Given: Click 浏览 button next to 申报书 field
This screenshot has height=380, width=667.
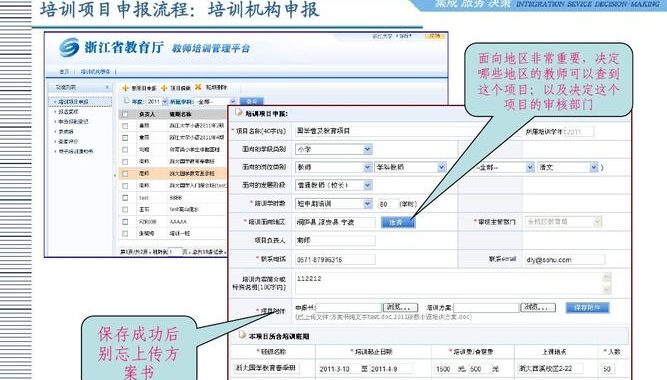Looking at the screenshot, I should pyautogui.click(x=400, y=307).
